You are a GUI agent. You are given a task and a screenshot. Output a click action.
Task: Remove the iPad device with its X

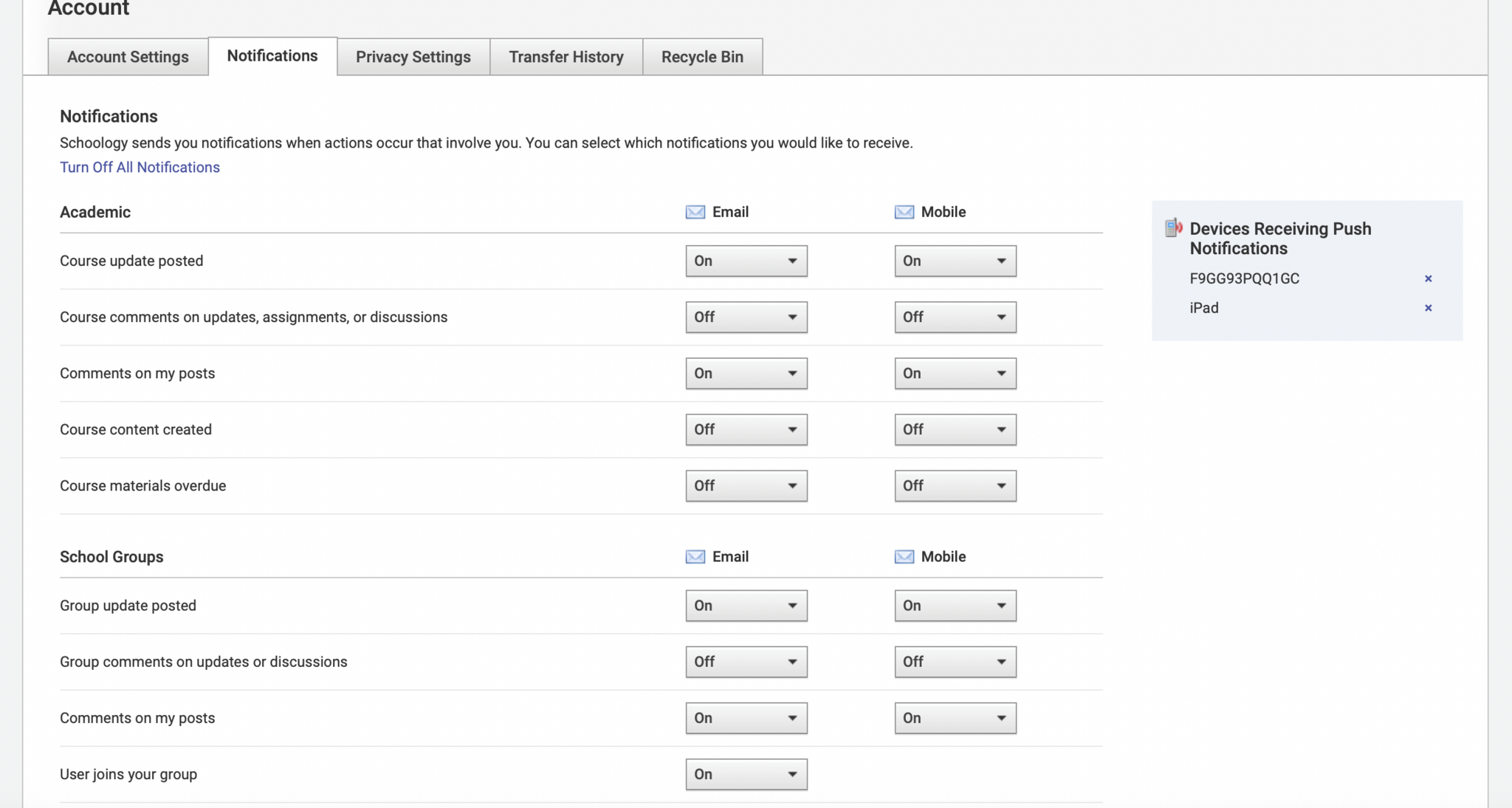pos(1428,308)
